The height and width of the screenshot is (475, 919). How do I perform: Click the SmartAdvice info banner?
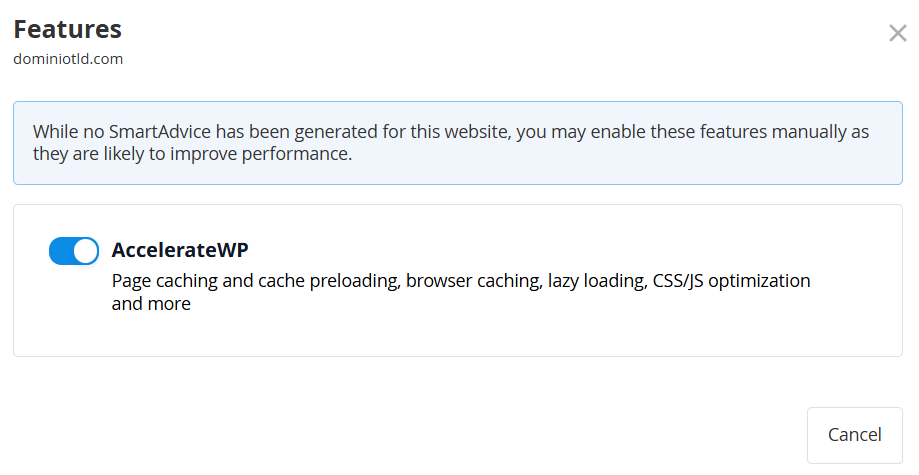(x=458, y=143)
